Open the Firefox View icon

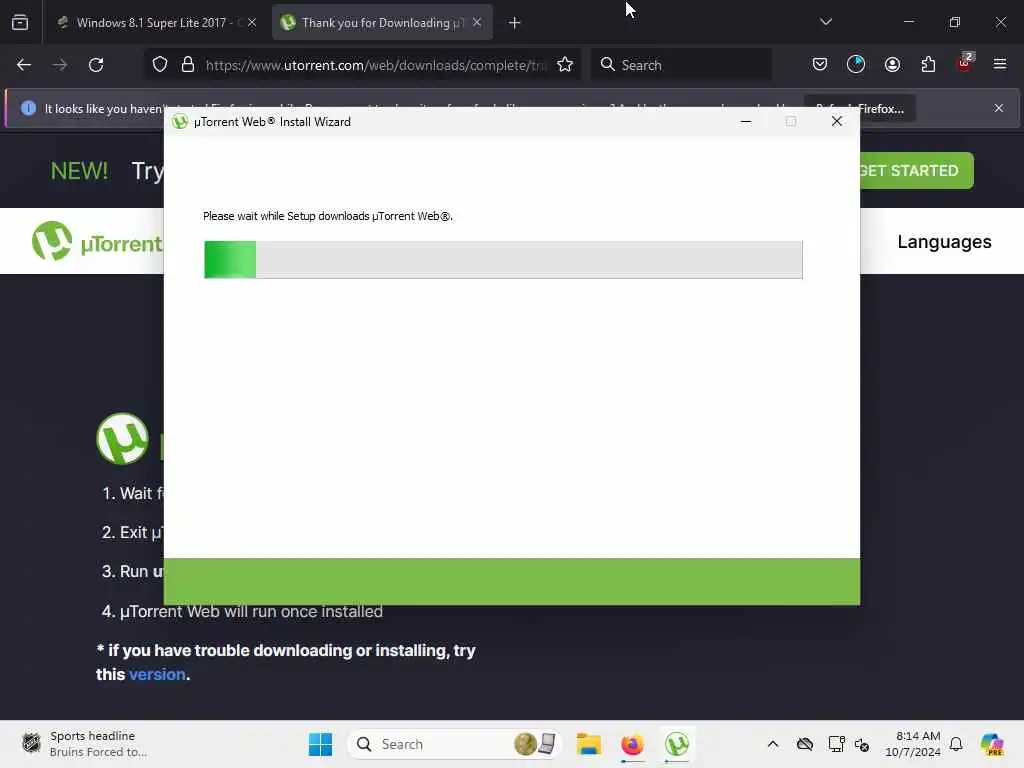(x=20, y=22)
